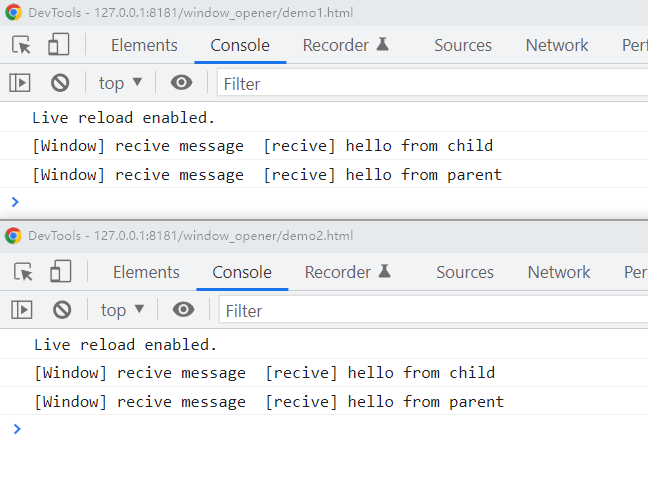Open Sources tab in demo1 DevTools
The height and width of the screenshot is (484, 648).
tap(463, 45)
